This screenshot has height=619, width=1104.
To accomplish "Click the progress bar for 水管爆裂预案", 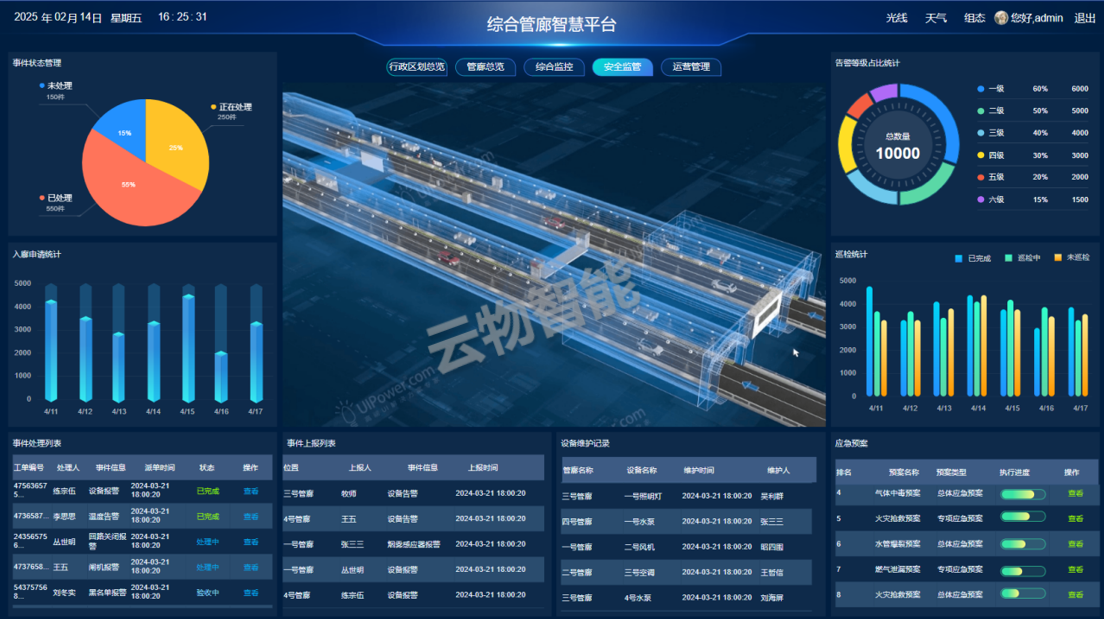I will tap(1022, 544).
